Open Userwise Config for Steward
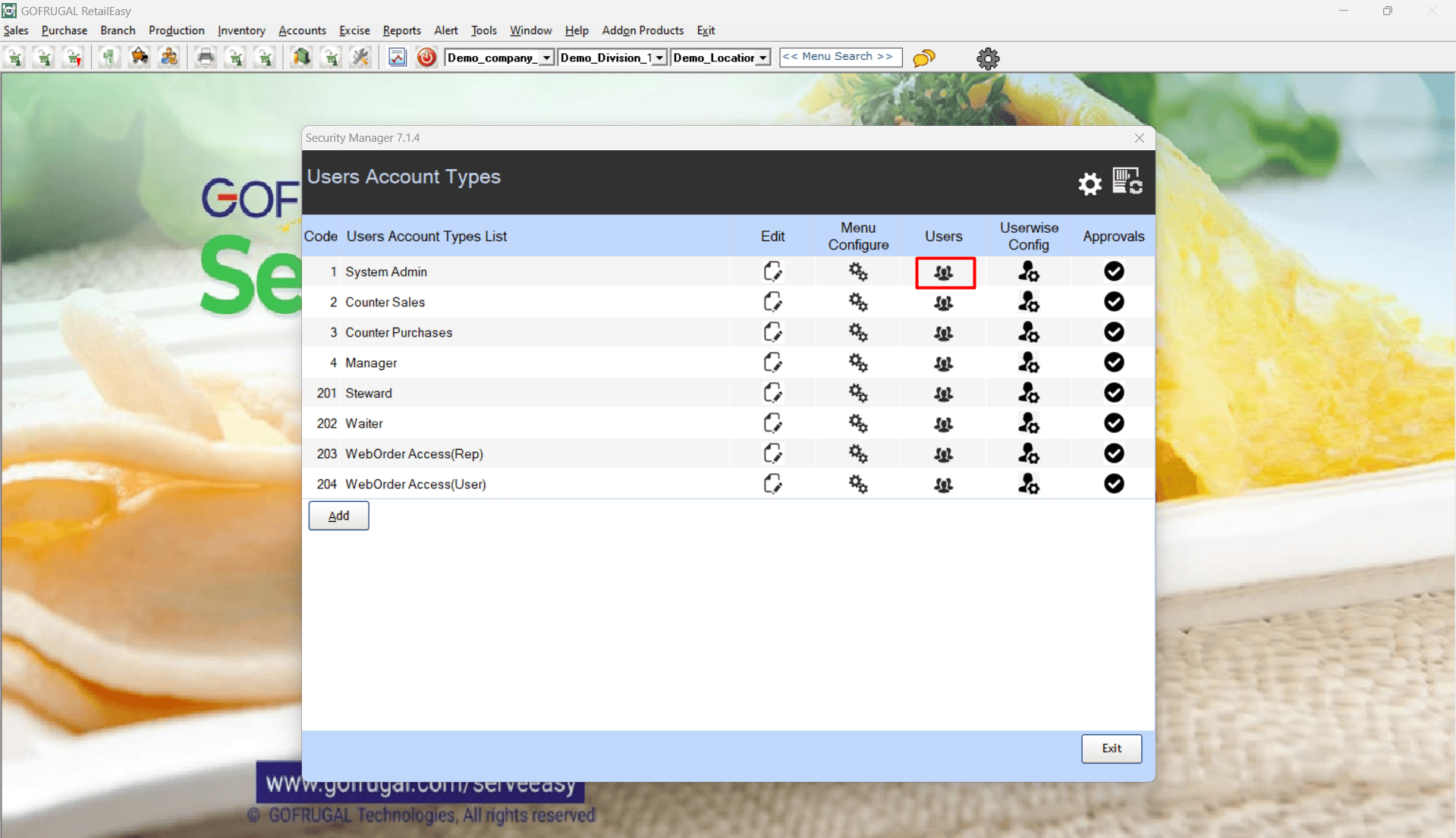 [x=1029, y=393]
